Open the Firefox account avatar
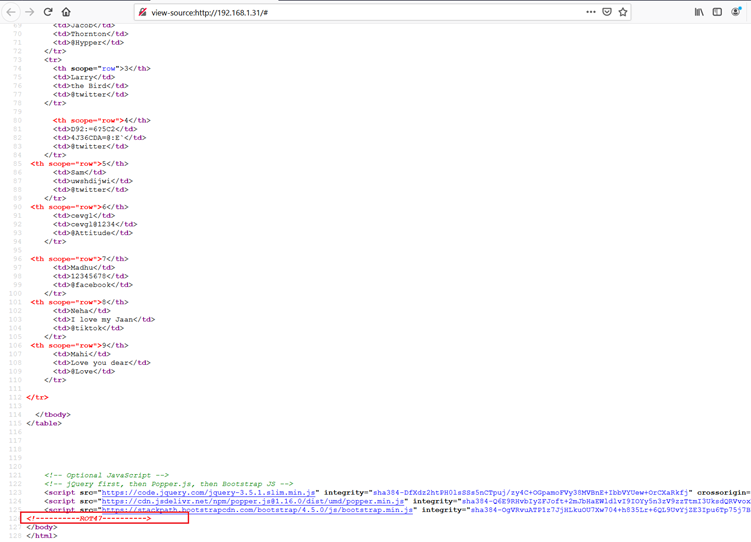The width and height of the screenshot is (751, 542). tap(736, 12)
